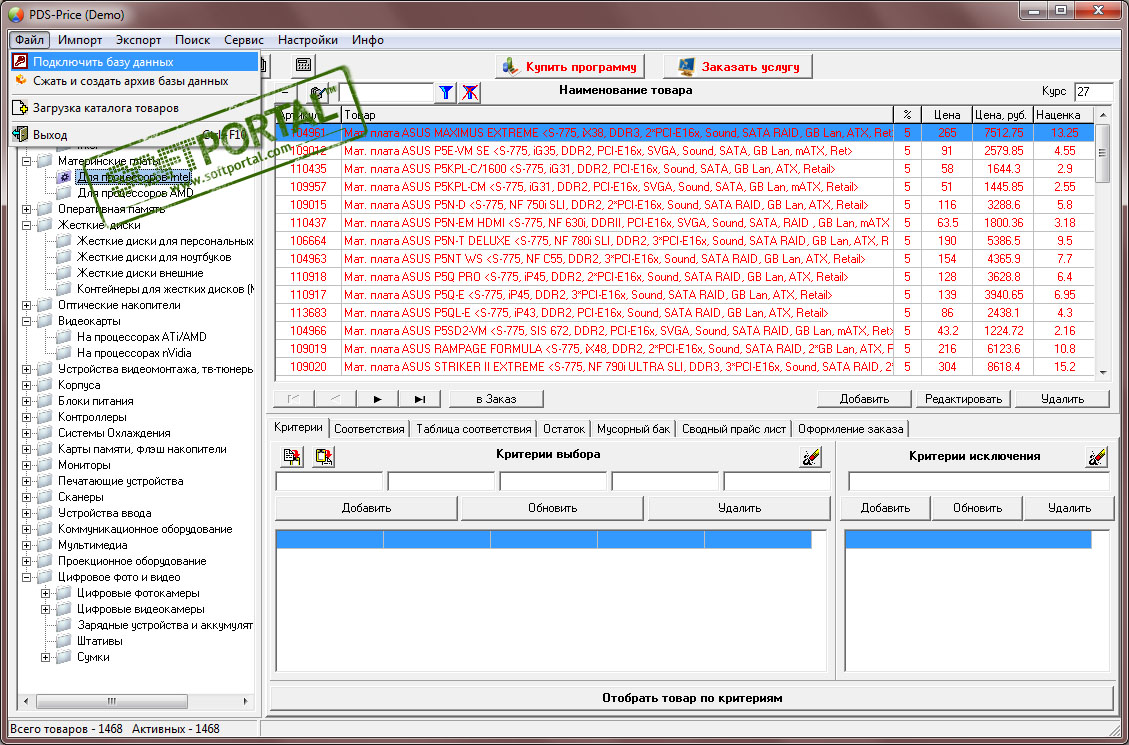Open the Поиск menu
1129x745 pixels.
[192, 40]
